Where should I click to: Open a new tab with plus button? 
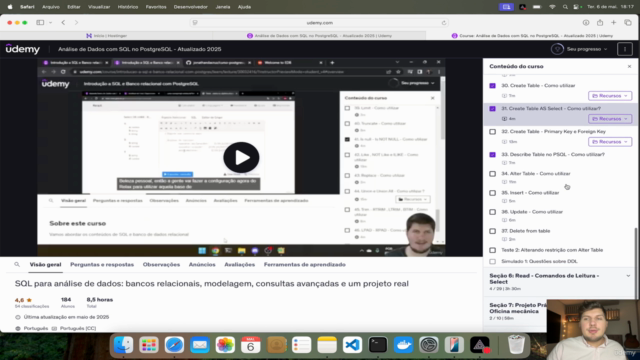[x=613, y=23]
